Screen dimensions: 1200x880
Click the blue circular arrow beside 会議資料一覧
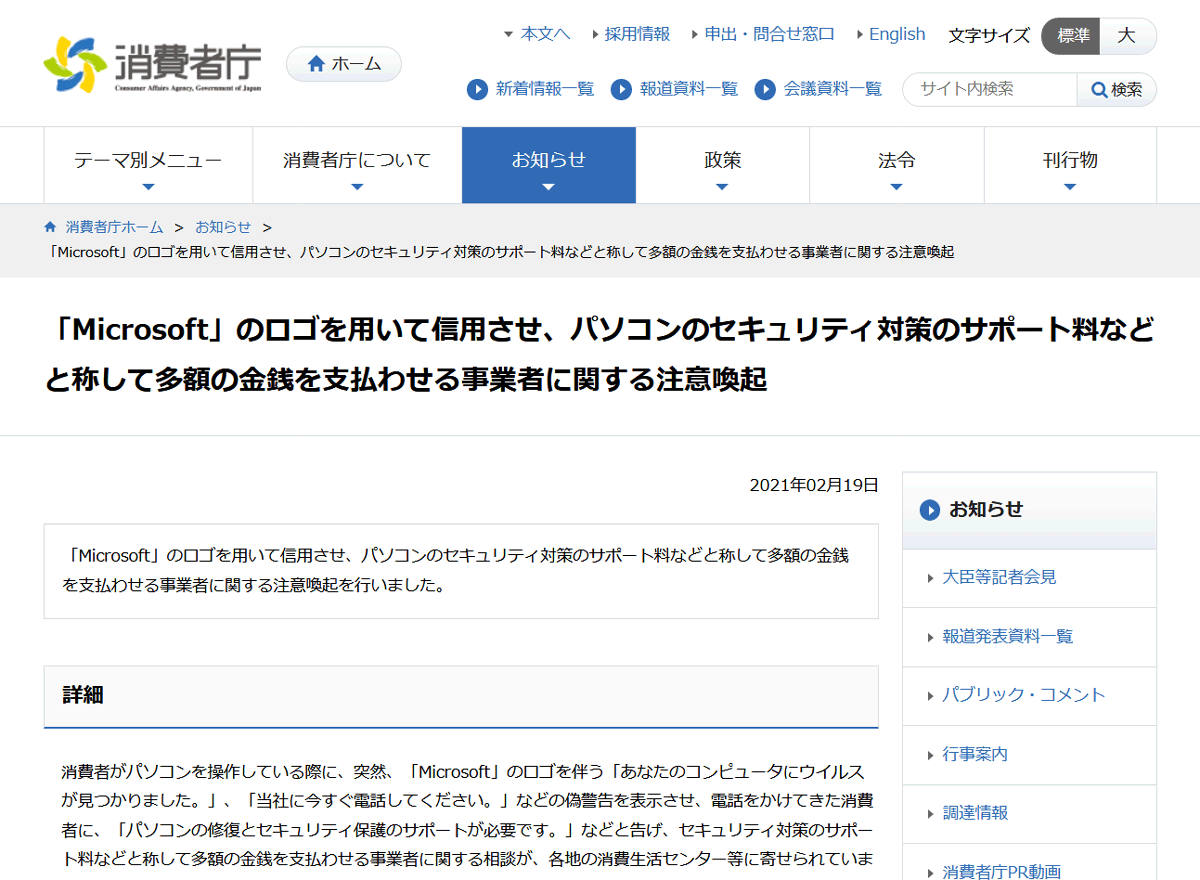click(766, 89)
